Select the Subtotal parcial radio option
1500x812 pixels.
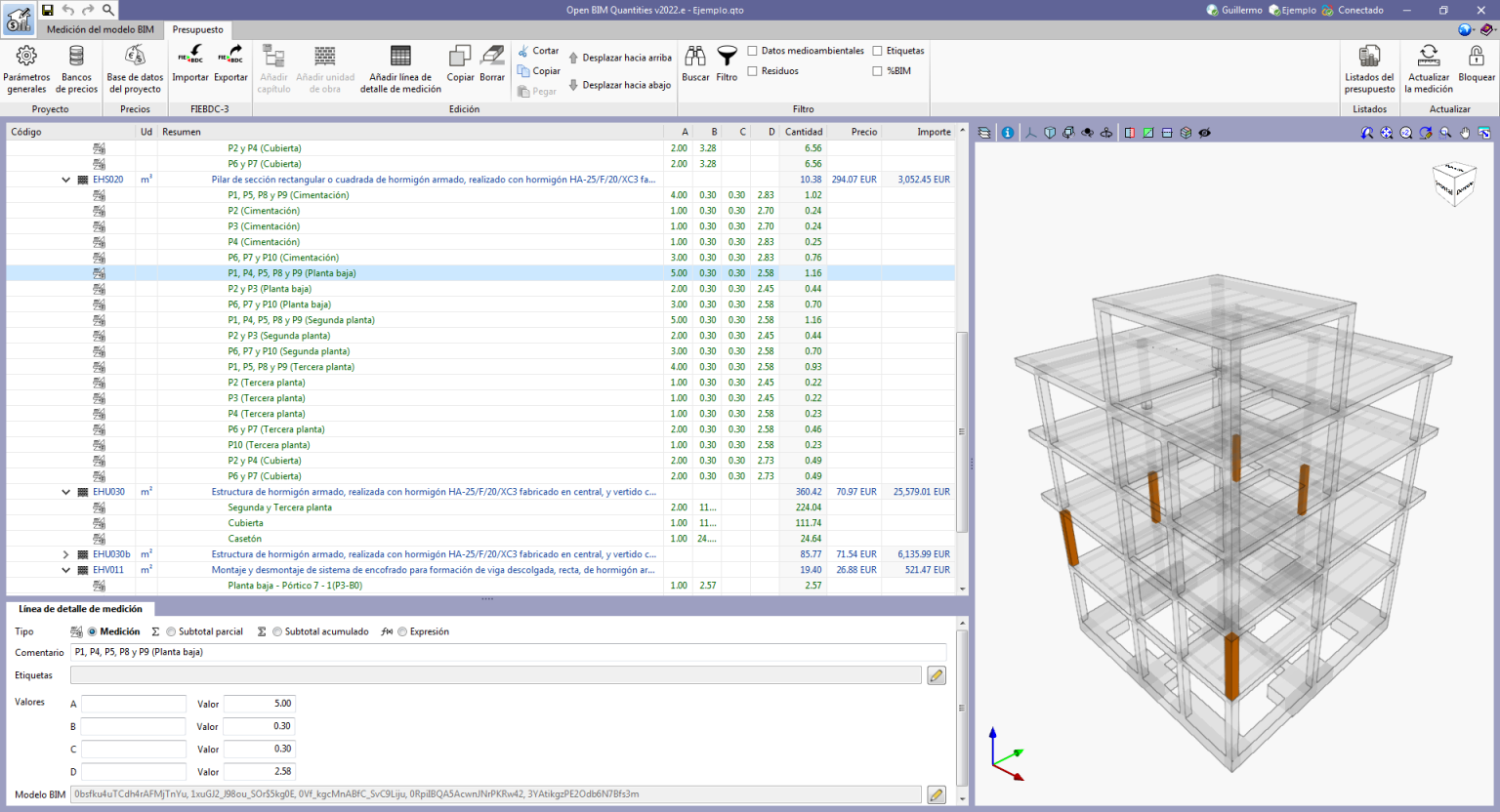point(171,632)
